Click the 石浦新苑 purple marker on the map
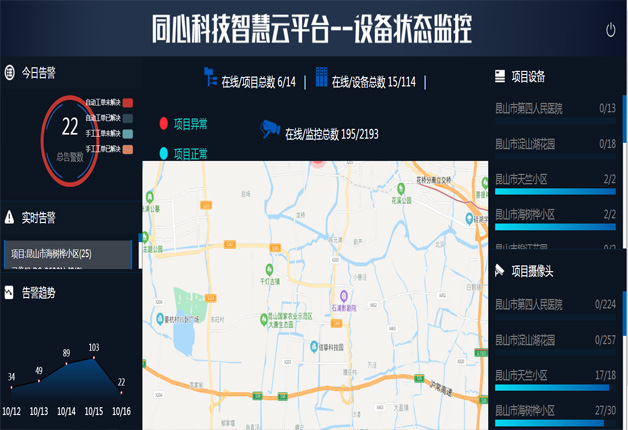The width and height of the screenshot is (628, 430). click(x=345, y=296)
